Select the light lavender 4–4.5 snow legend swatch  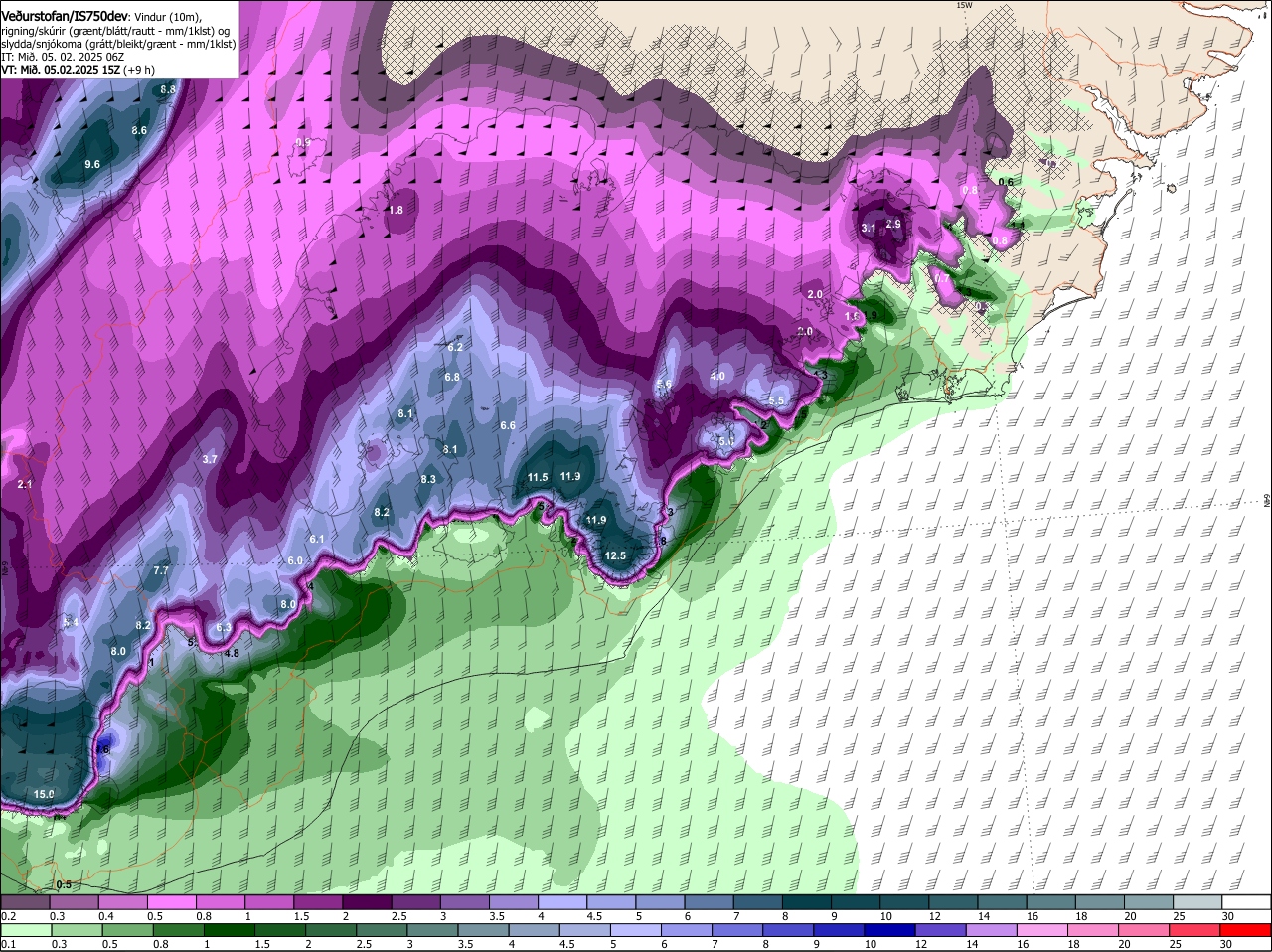coord(562,901)
